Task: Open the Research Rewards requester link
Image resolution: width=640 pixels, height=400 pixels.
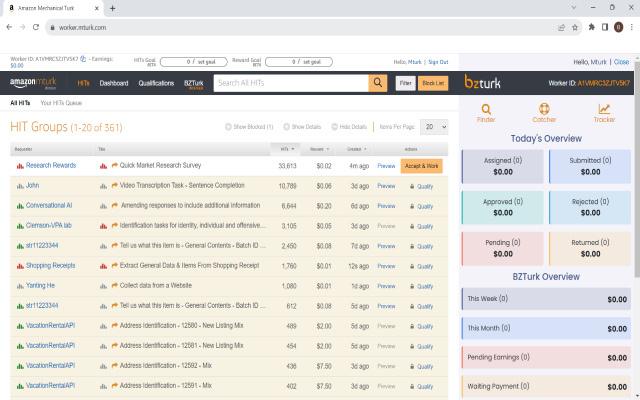Action: click(x=51, y=165)
